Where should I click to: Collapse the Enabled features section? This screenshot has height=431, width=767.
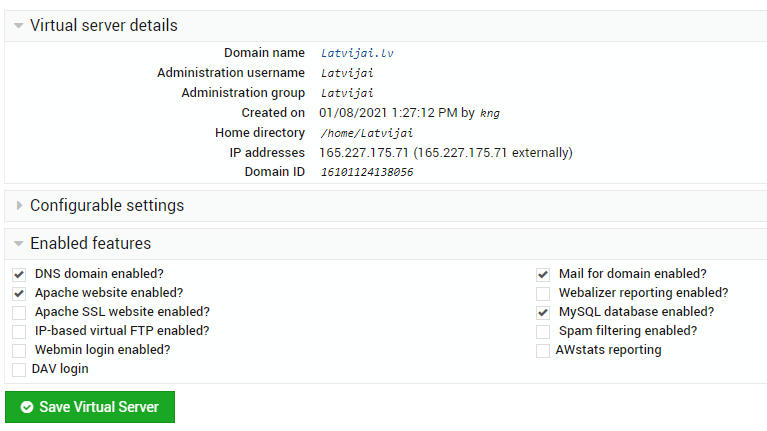pos(19,244)
